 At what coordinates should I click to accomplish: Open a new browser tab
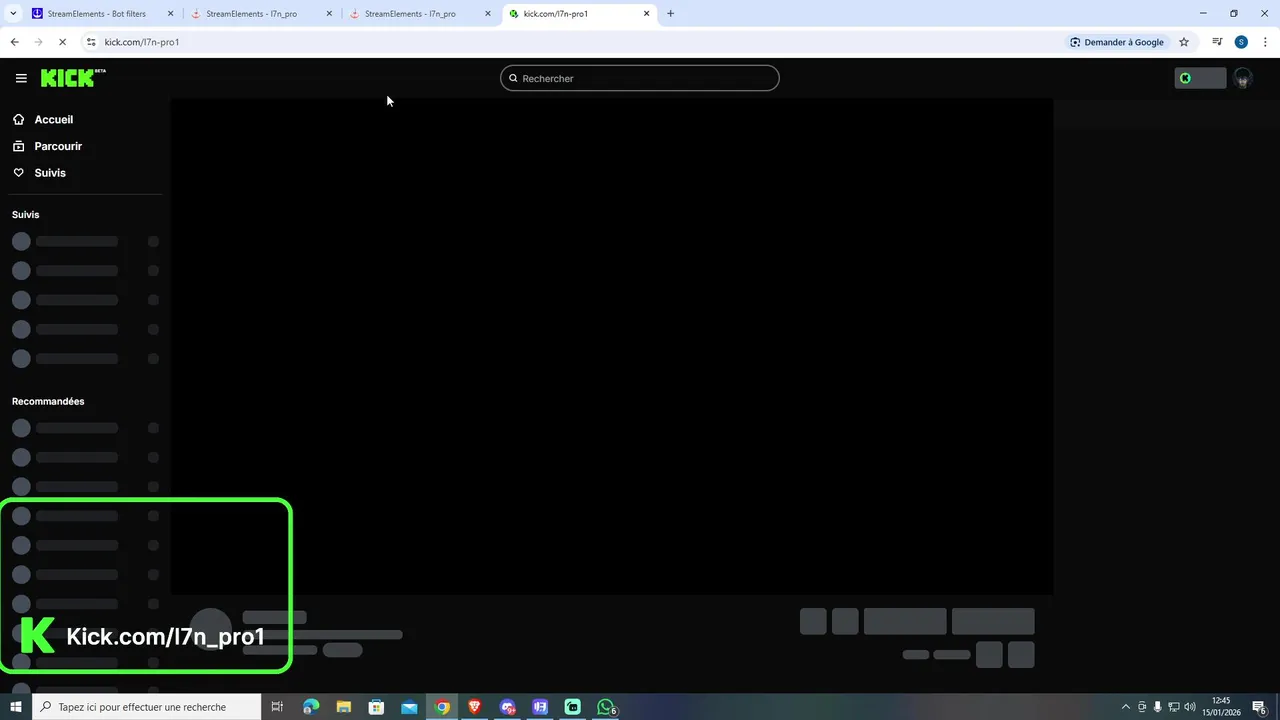click(x=670, y=14)
